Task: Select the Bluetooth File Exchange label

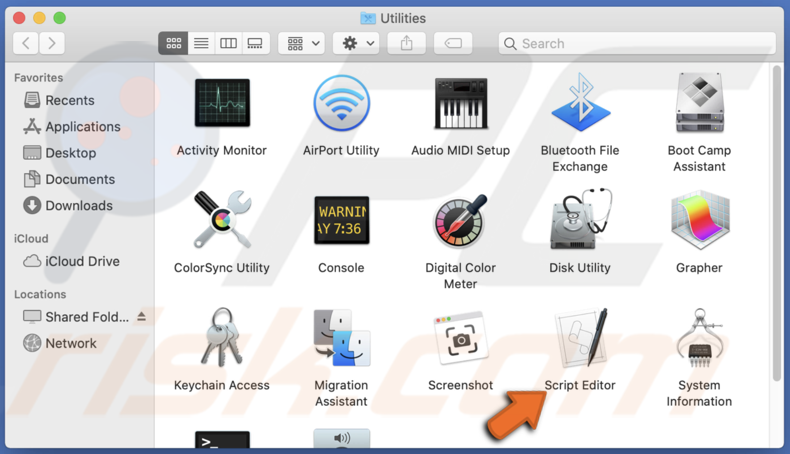Action: coord(580,158)
